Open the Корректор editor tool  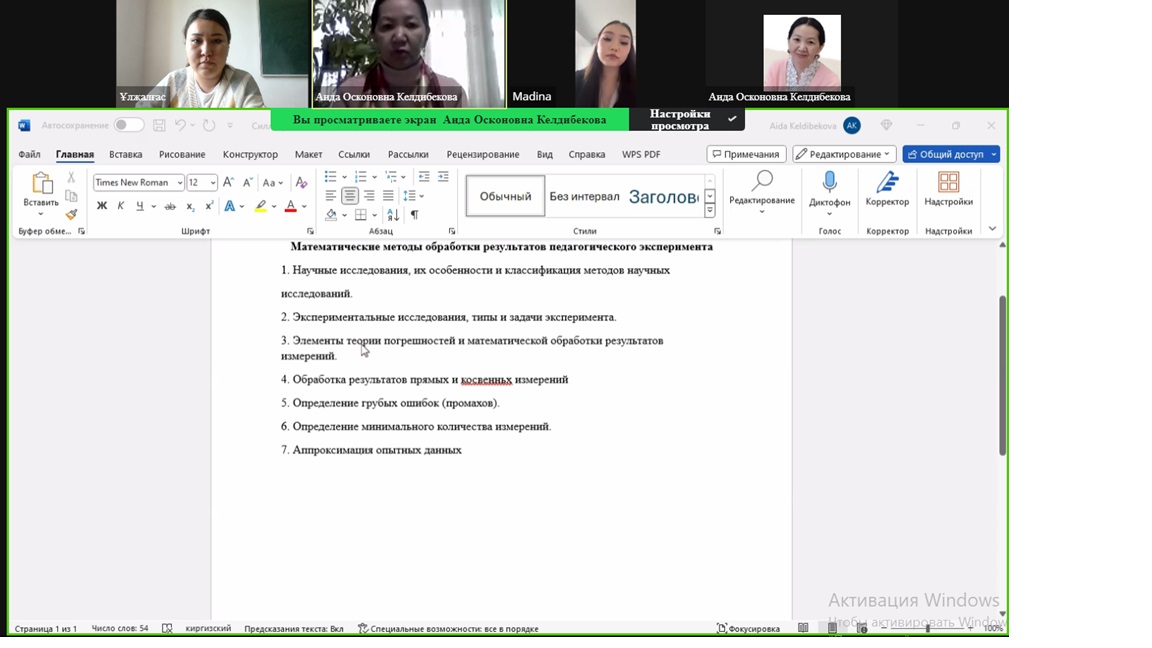click(x=887, y=187)
